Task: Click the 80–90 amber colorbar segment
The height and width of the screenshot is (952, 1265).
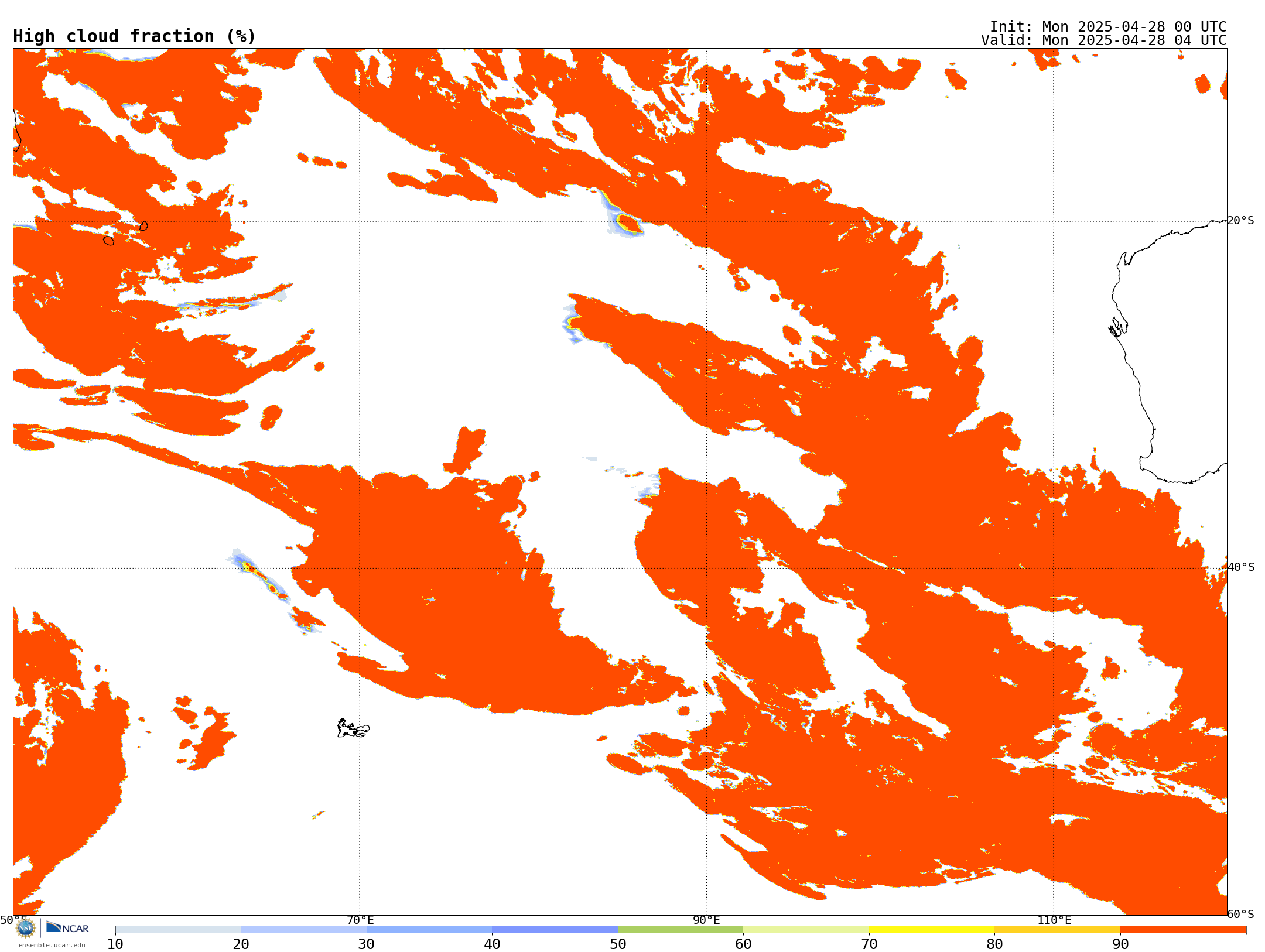Action: pos(1057,930)
